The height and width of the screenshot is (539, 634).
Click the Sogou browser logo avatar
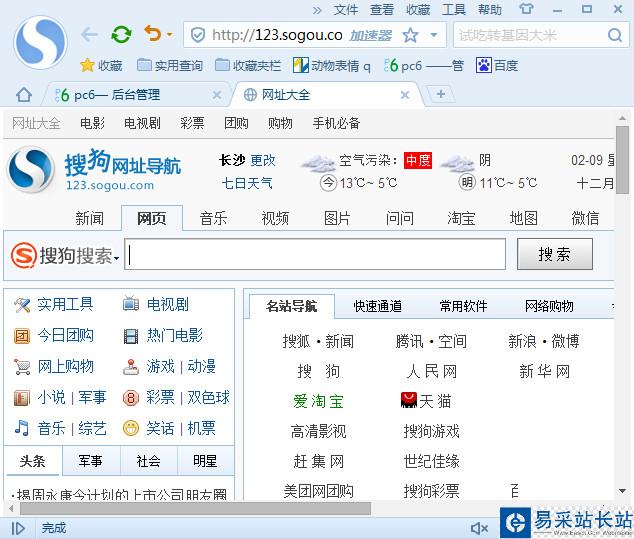click(40, 42)
